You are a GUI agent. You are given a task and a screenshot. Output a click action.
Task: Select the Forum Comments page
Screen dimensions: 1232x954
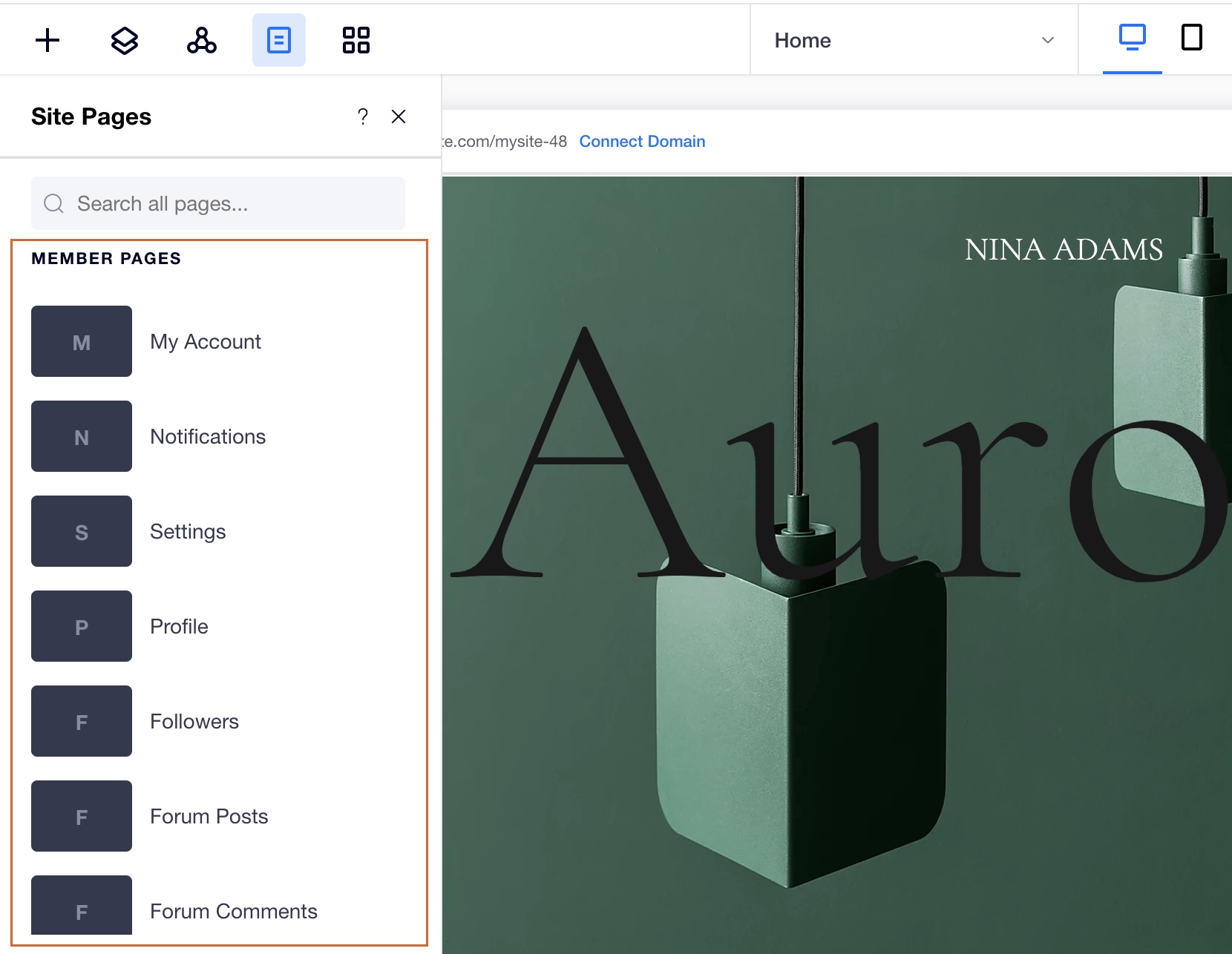coord(233,911)
